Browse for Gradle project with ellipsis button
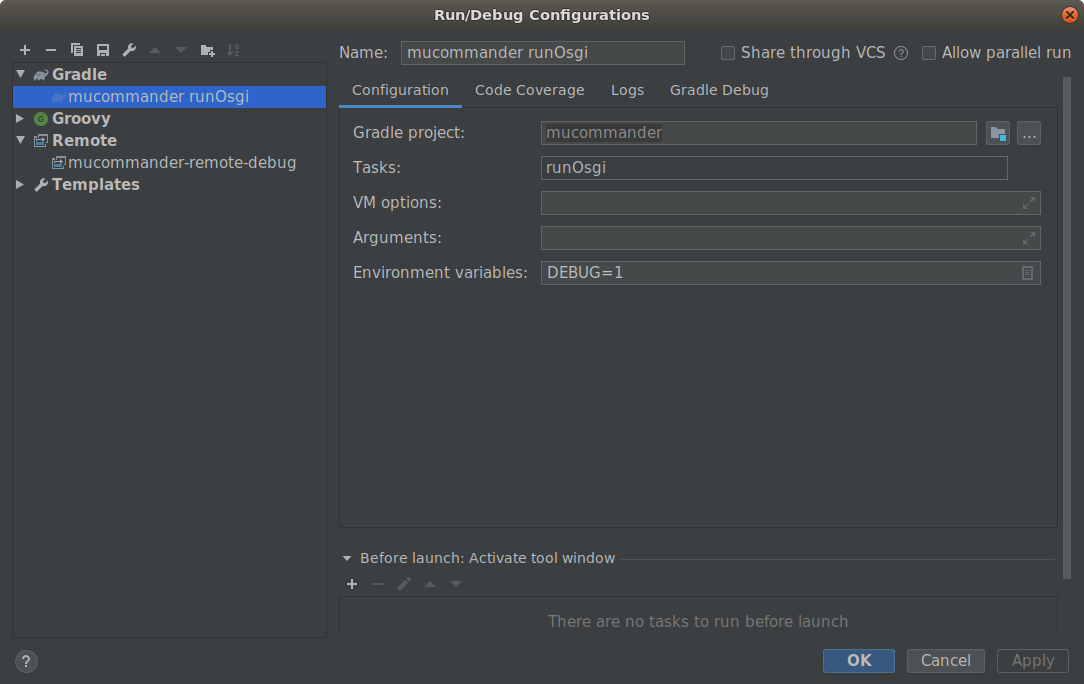The height and width of the screenshot is (684, 1084). point(1029,133)
